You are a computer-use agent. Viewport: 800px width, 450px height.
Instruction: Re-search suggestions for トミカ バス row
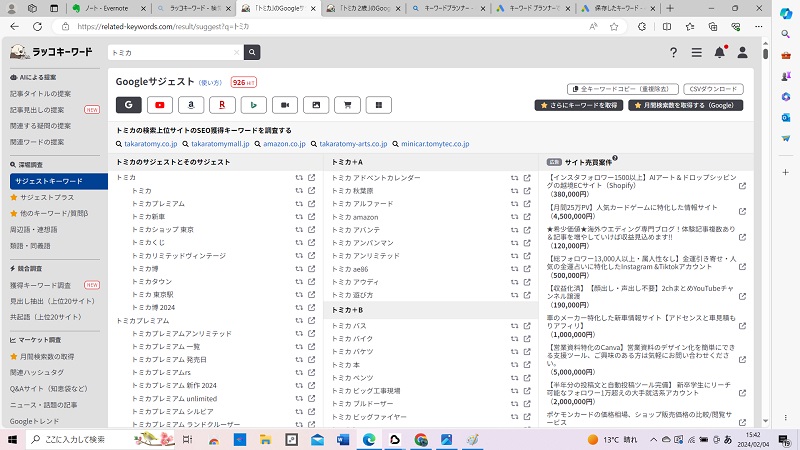tap(514, 326)
